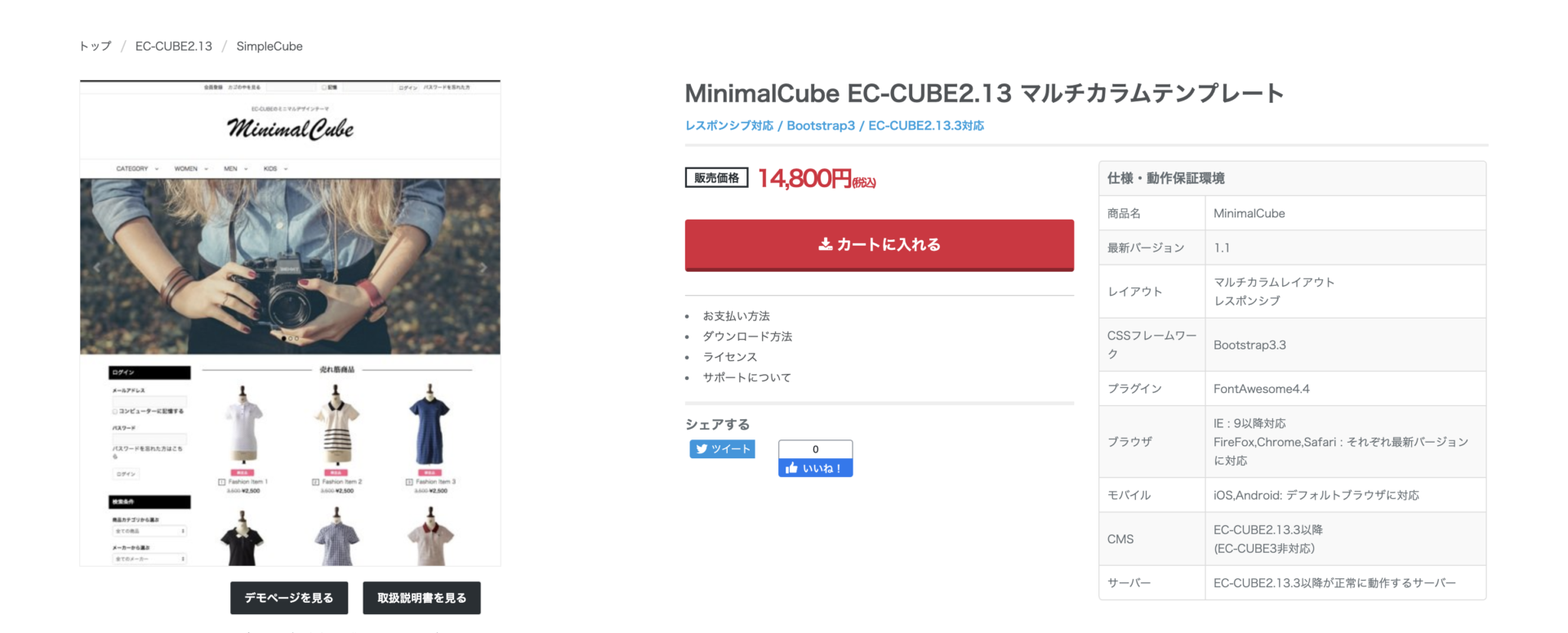
Task: Go to EC-CUBE2.13 breadcrumb
Action: pos(173,46)
